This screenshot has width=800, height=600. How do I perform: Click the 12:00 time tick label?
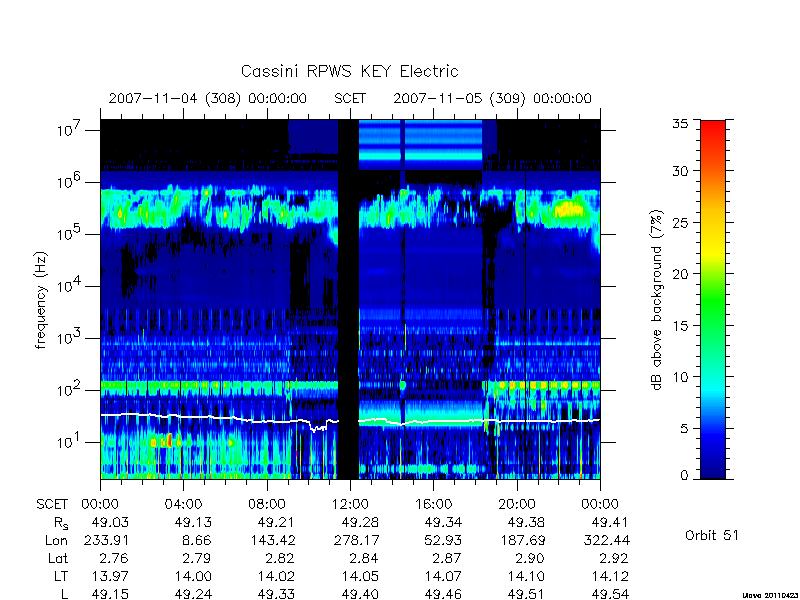coord(350,504)
